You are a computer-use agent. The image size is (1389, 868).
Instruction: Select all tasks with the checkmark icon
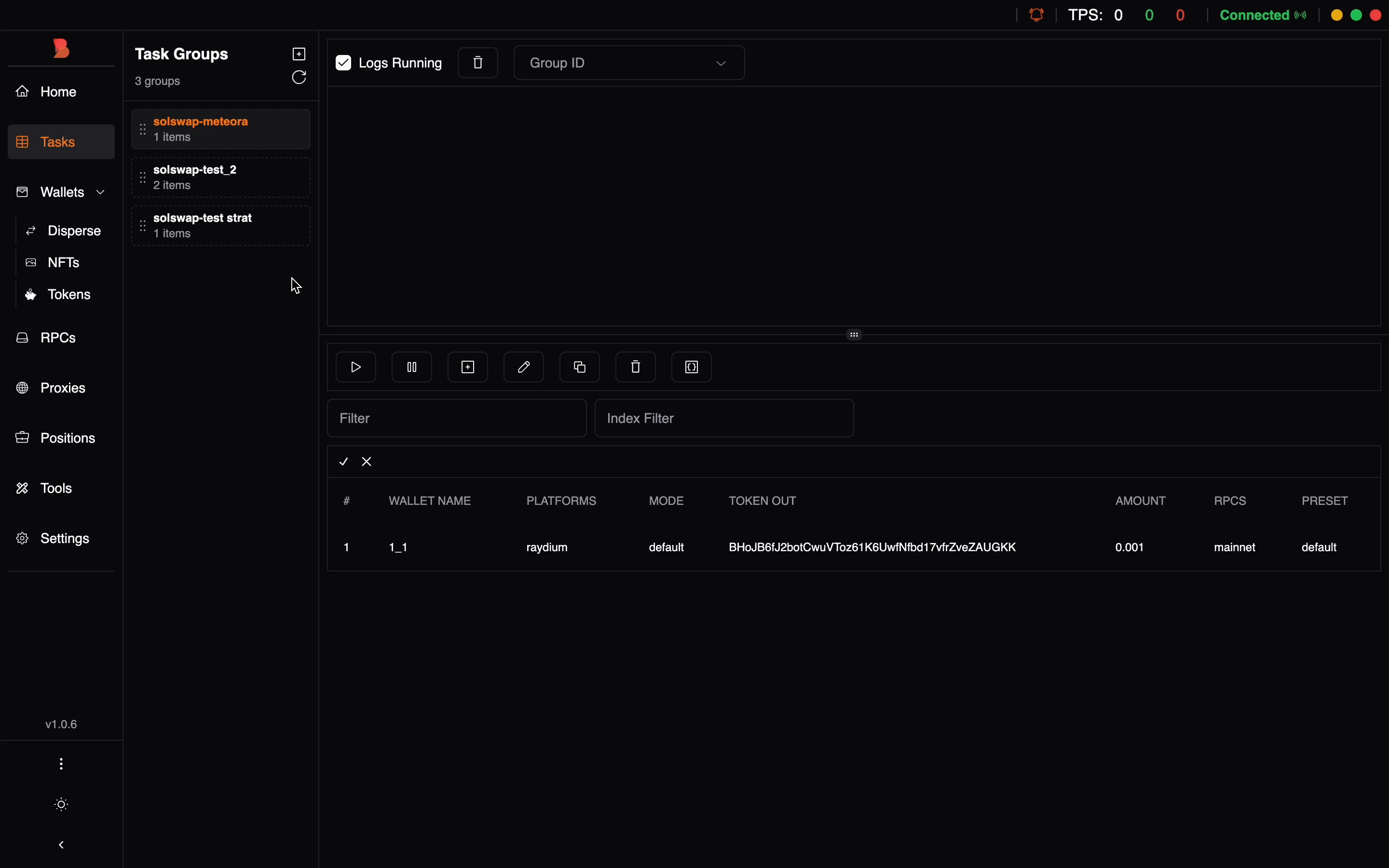(x=344, y=462)
